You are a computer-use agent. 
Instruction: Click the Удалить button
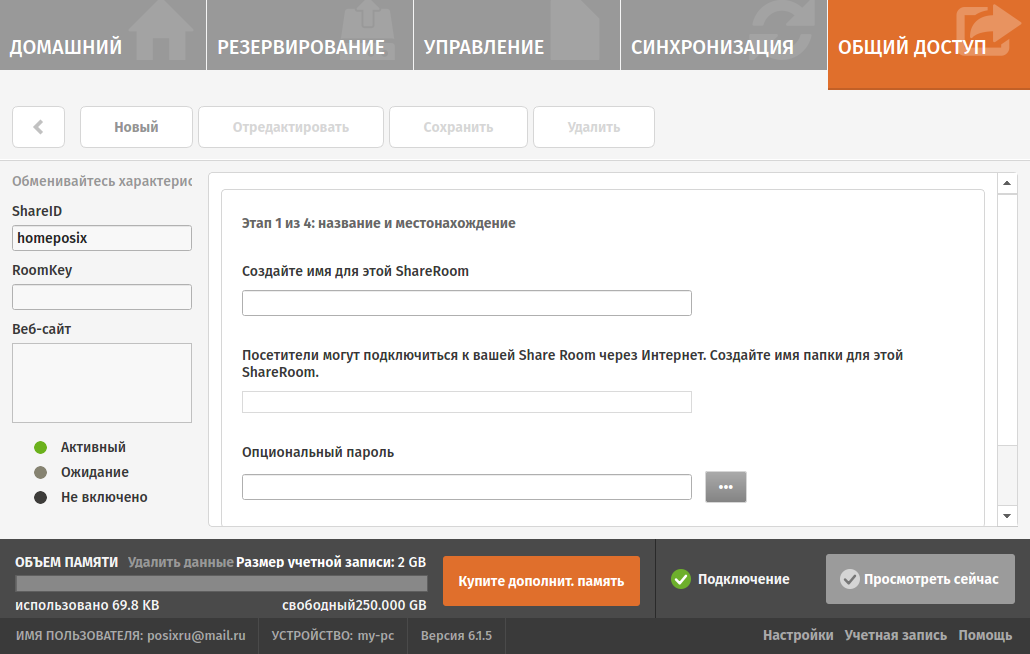tap(594, 127)
